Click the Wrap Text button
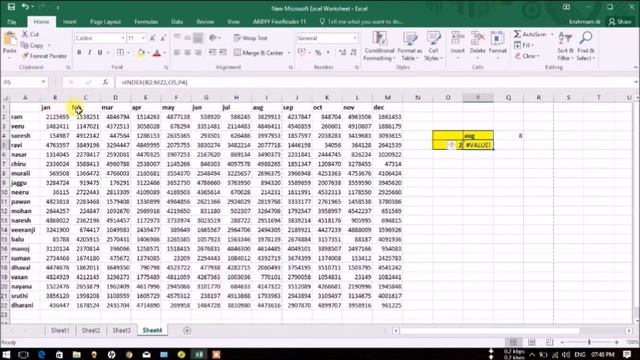Screen dimensions: 640x360 [251, 38]
